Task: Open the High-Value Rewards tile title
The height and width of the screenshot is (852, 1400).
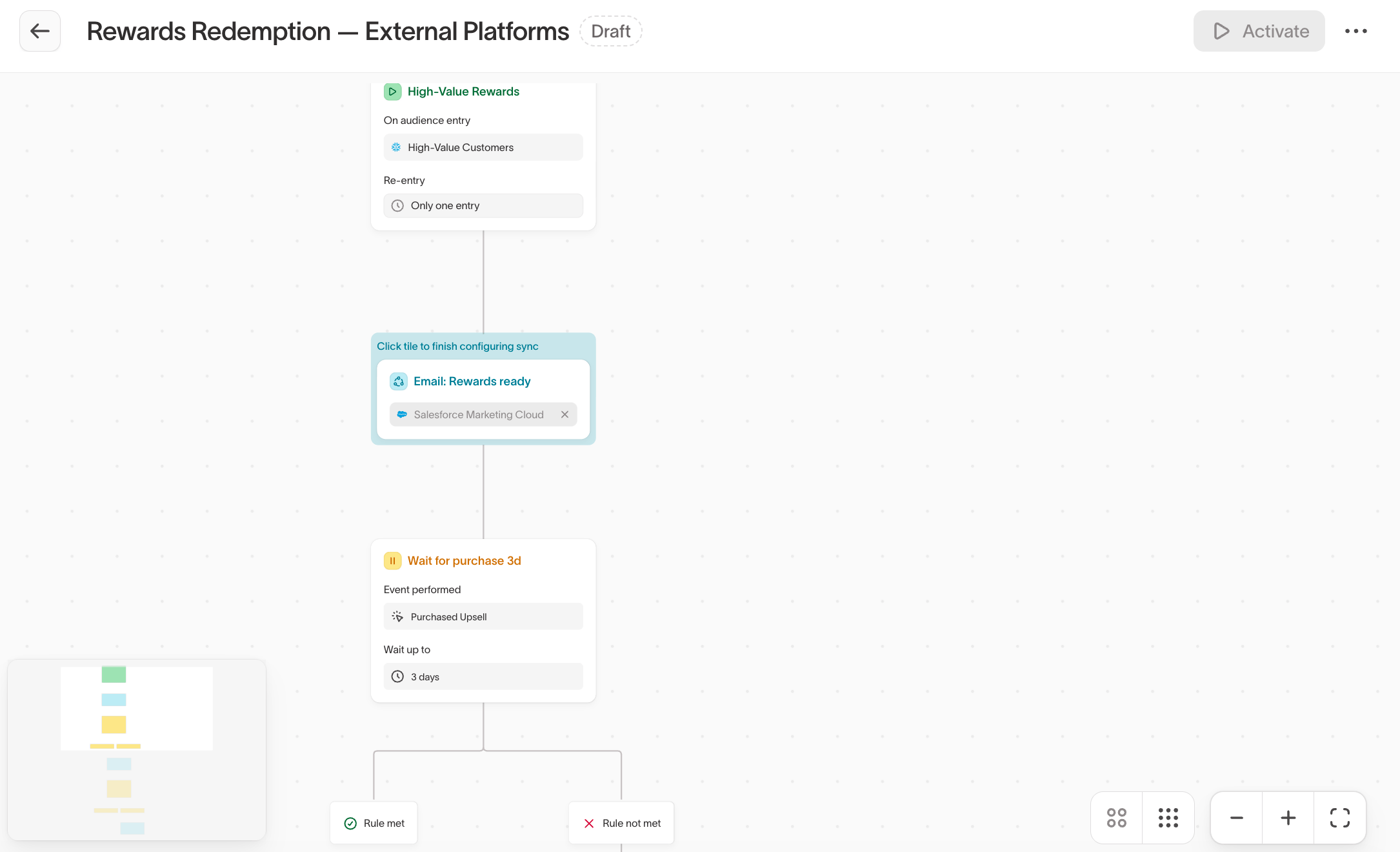Action: tap(463, 92)
